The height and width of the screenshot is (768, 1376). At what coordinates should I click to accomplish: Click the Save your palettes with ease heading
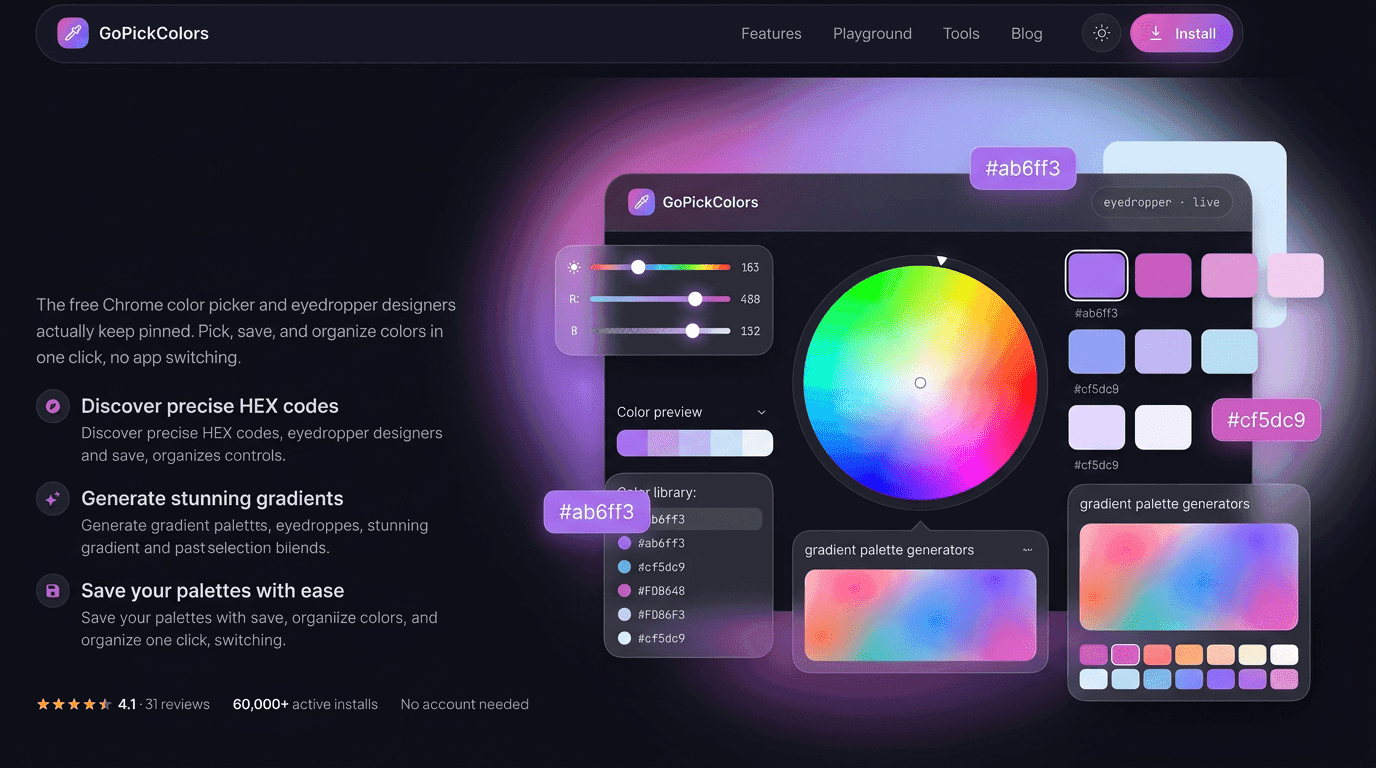(x=212, y=590)
